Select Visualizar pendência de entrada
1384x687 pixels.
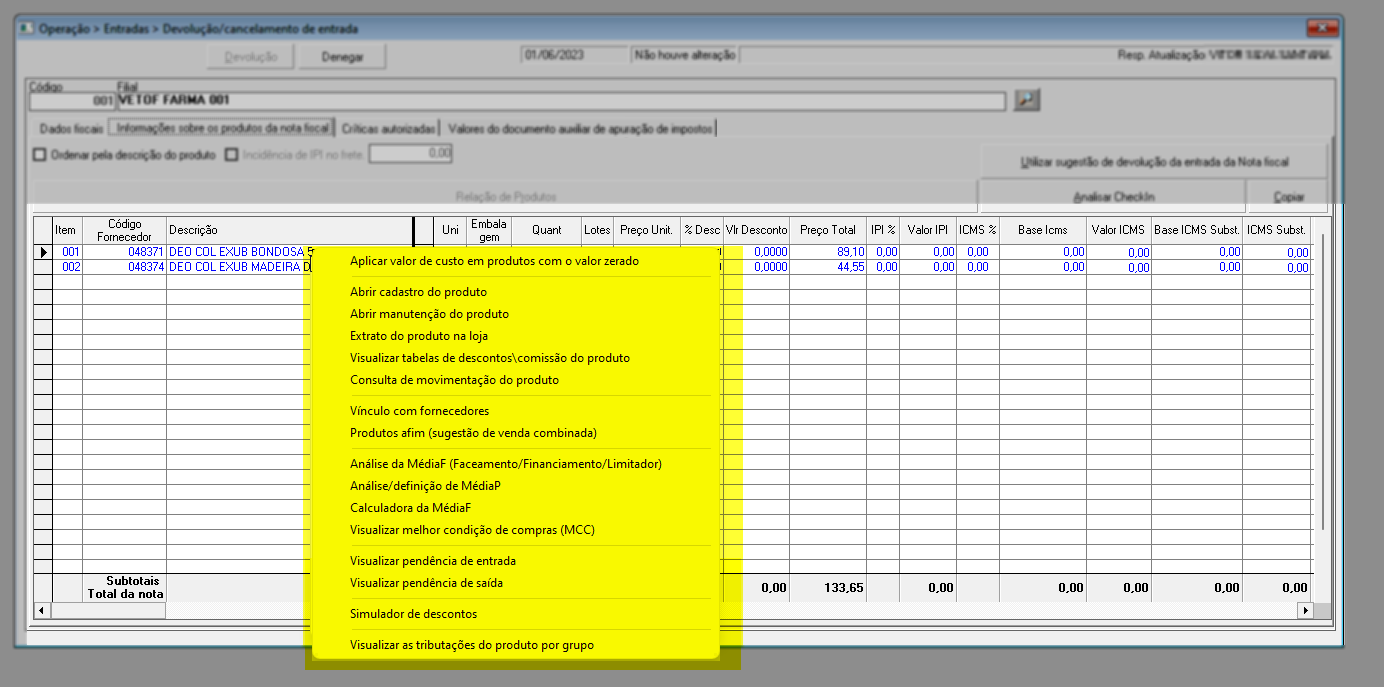[432, 561]
